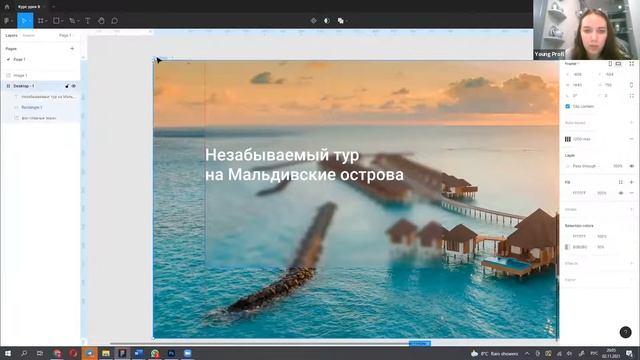640x360 pixels.
Task: Click first selection color swatch
Action: (567, 236)
